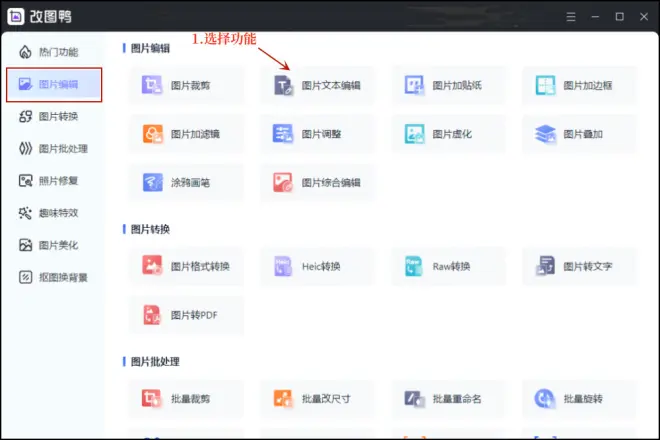Go to 抠图换背景 in sidebar
The image size is (660, 440).
pyautogui.click(x=53, y=277)
